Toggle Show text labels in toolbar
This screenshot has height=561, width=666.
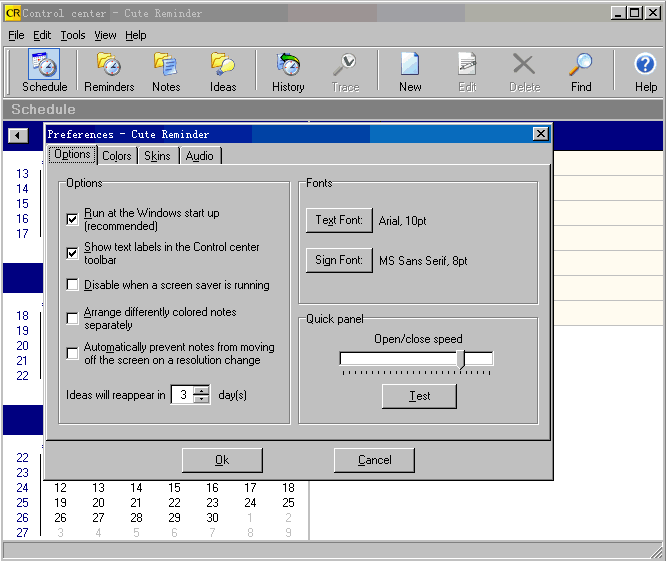pyautogui.click(x=73, y=254)
